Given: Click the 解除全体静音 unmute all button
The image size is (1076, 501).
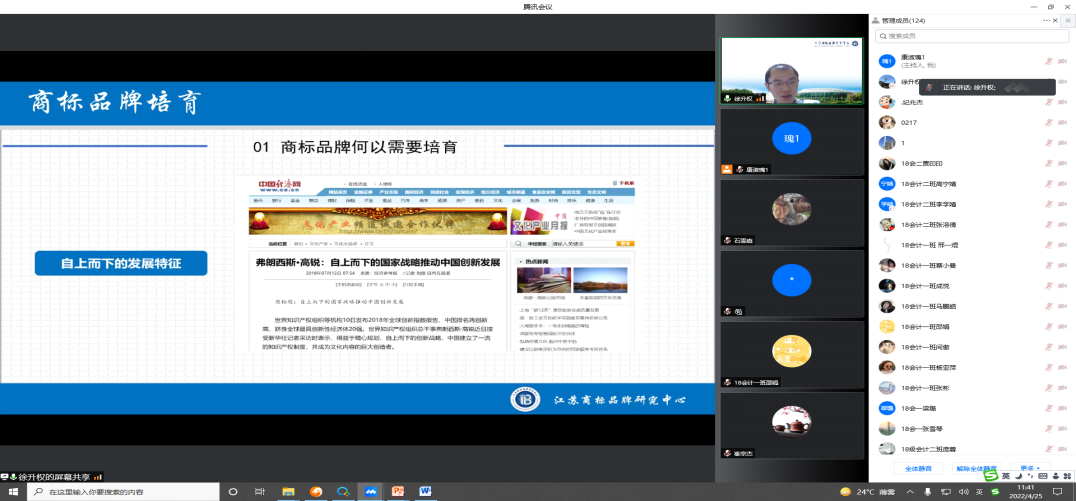Looking at the screenshot, I should (976, 468).
